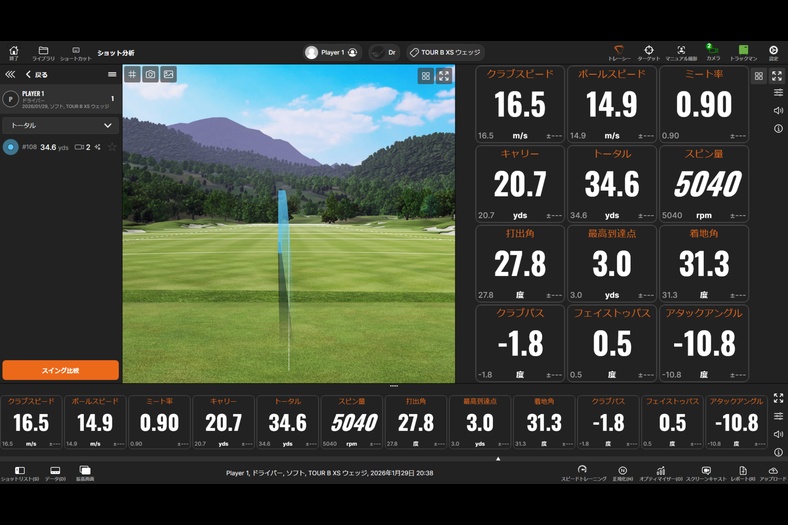Screen dimensions: 788x525
Task: Click the Target (ターゲット) crosshair icon
Action: [649, 52]
